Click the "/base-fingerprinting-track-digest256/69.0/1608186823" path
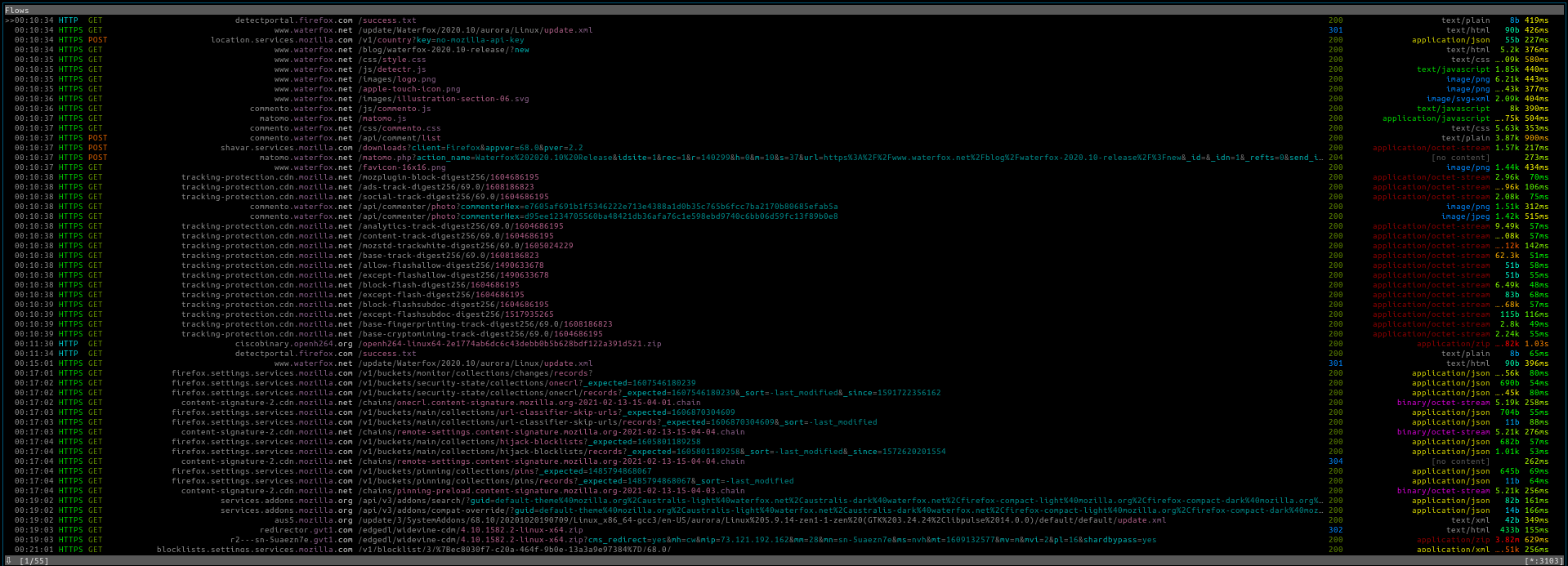Image resolution: width=1568 pixels, height=566 pixels. [x=485, y=324]
